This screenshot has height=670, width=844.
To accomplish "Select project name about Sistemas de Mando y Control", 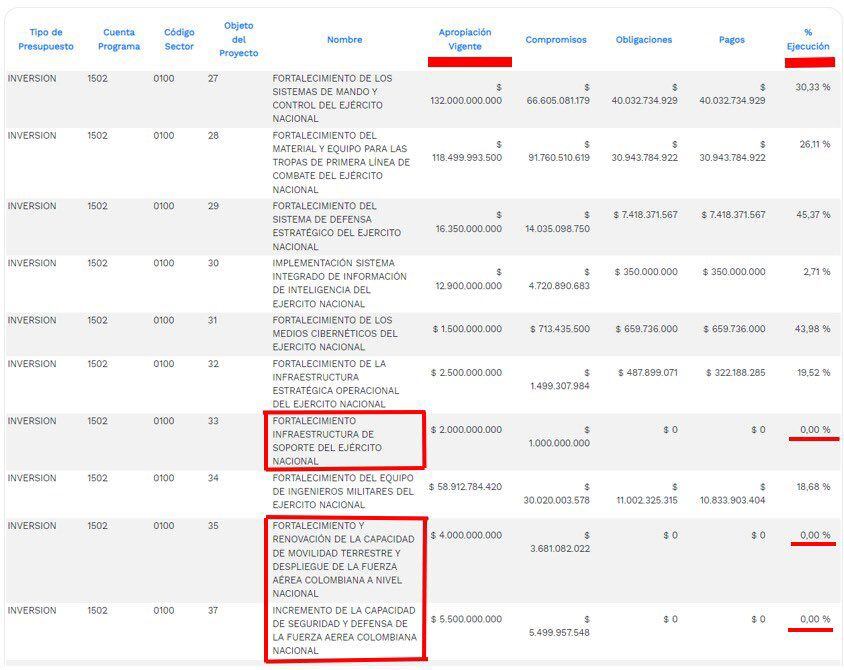I will point(332,98).
